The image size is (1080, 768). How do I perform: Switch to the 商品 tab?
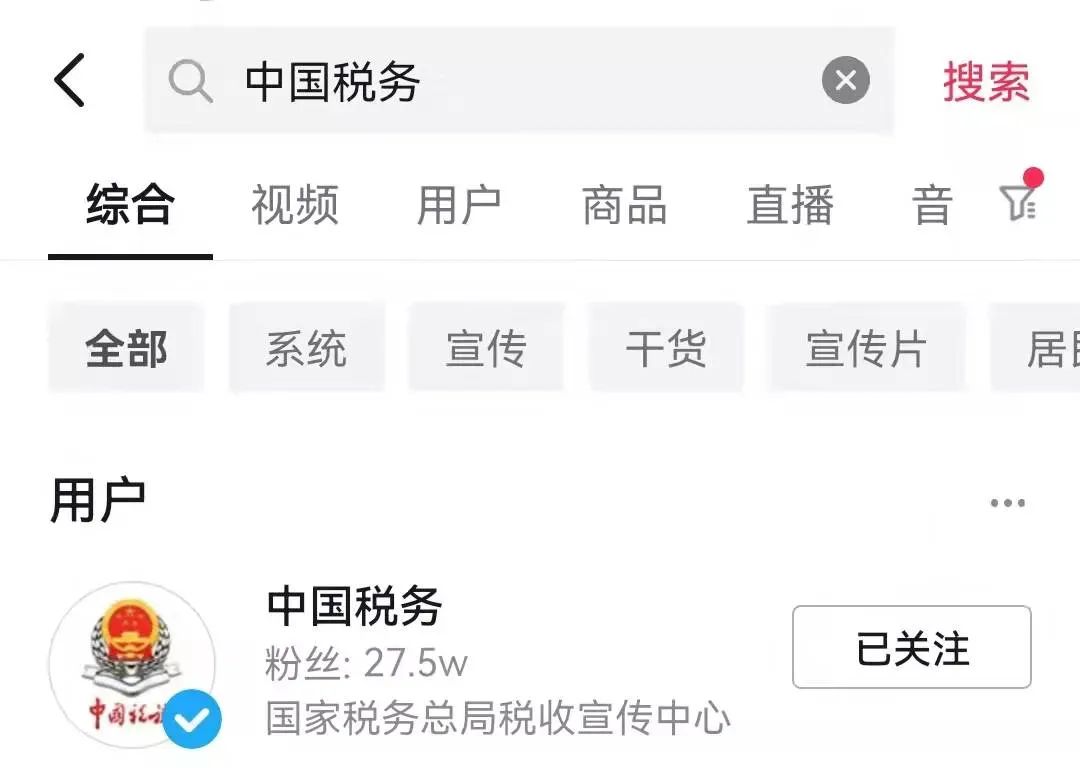tap(625, 205)
